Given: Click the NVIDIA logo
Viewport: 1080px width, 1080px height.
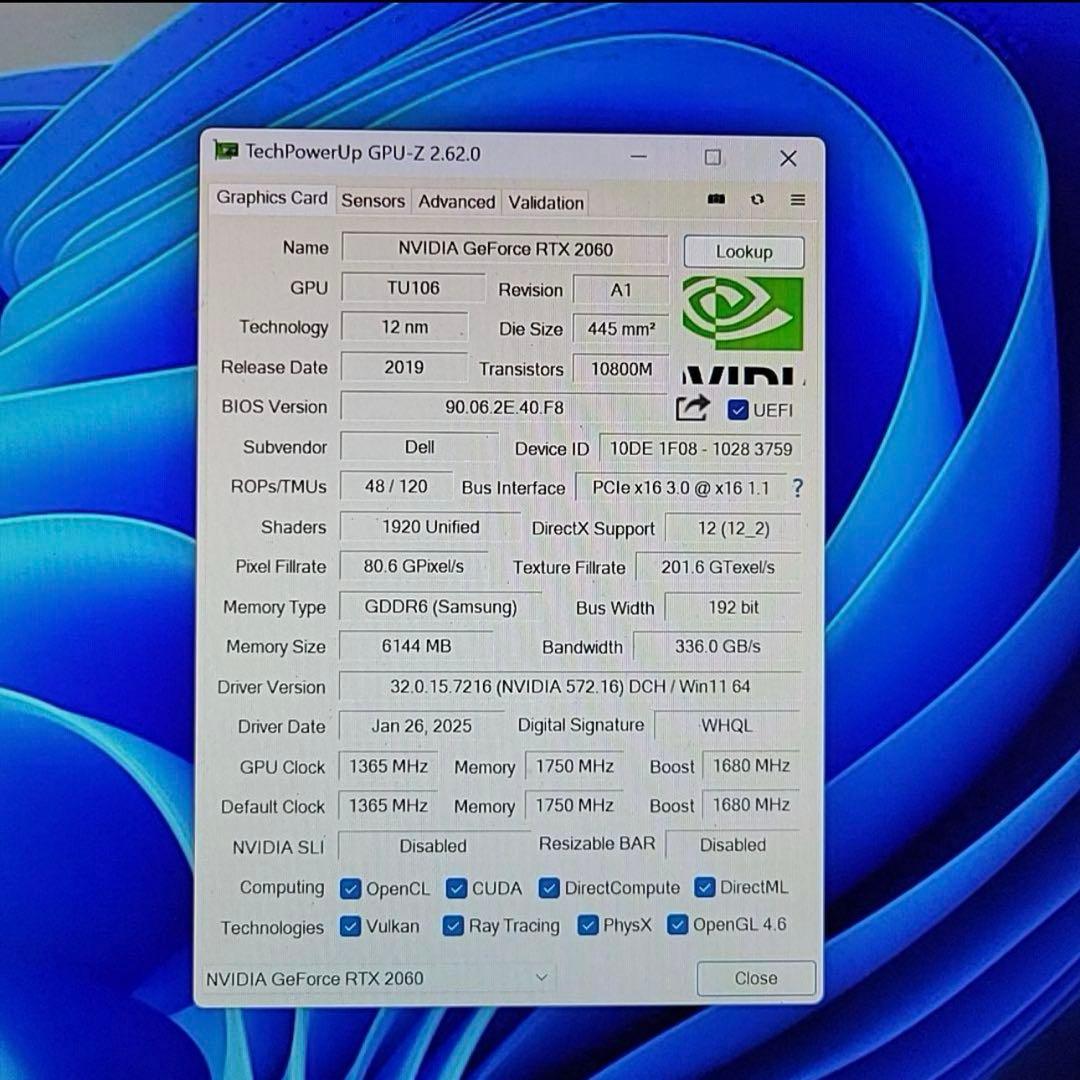Looking at the screenshot, I should pos(743,312).
